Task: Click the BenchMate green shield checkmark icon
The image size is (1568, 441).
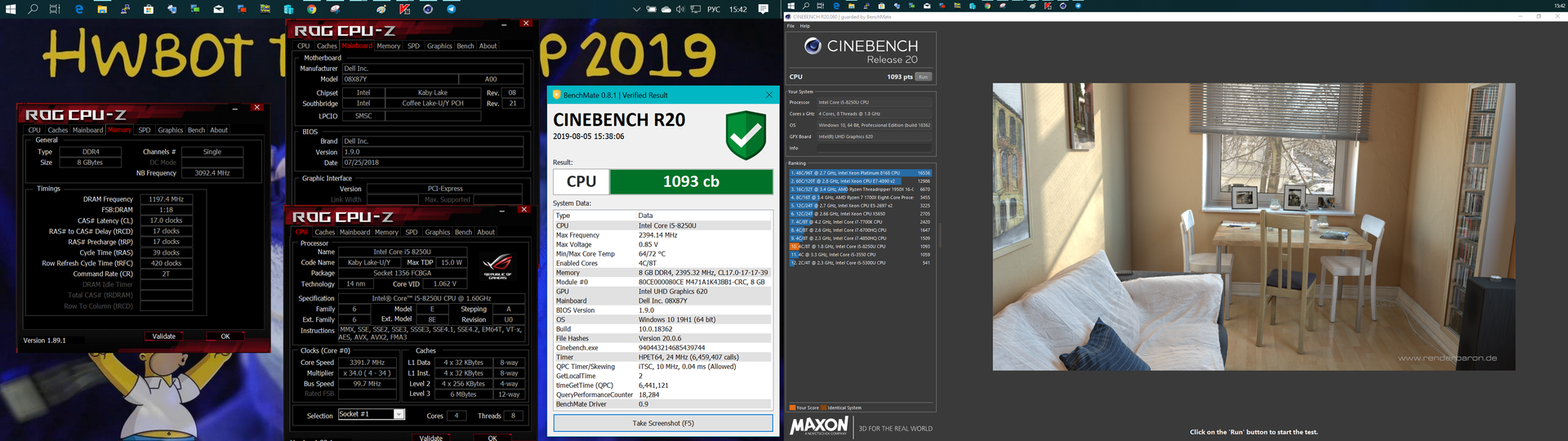Action: point(745,135)
